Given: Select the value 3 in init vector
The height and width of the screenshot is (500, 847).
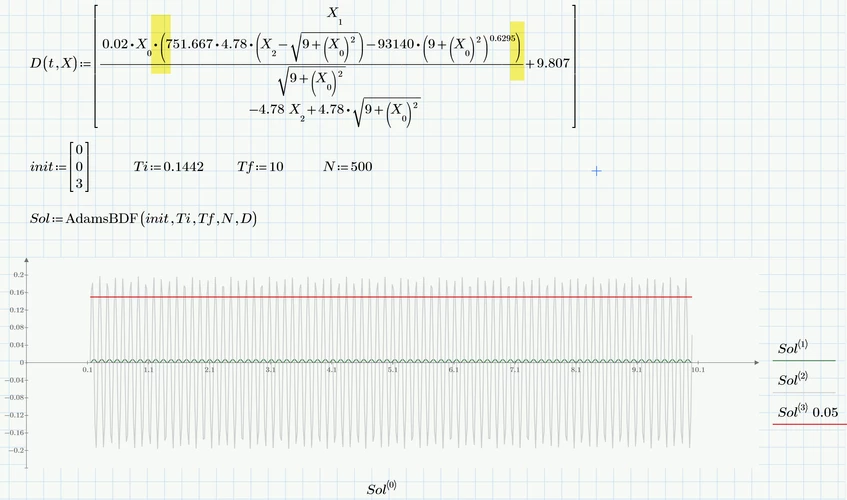Looking at the screenshot, I should [x=79, y=184].
